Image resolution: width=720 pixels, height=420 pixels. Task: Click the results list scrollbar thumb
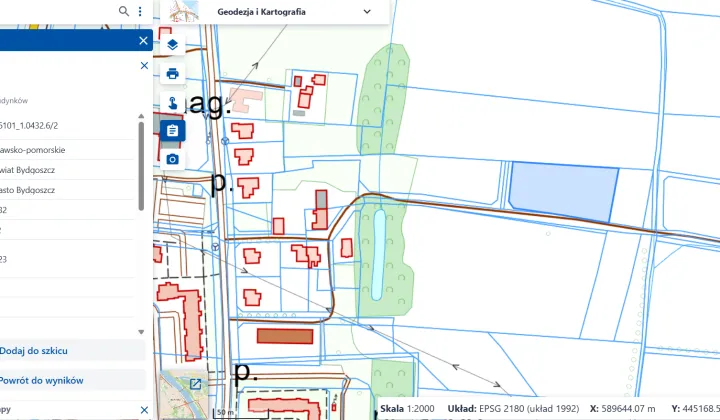click(x=141, y=166)
